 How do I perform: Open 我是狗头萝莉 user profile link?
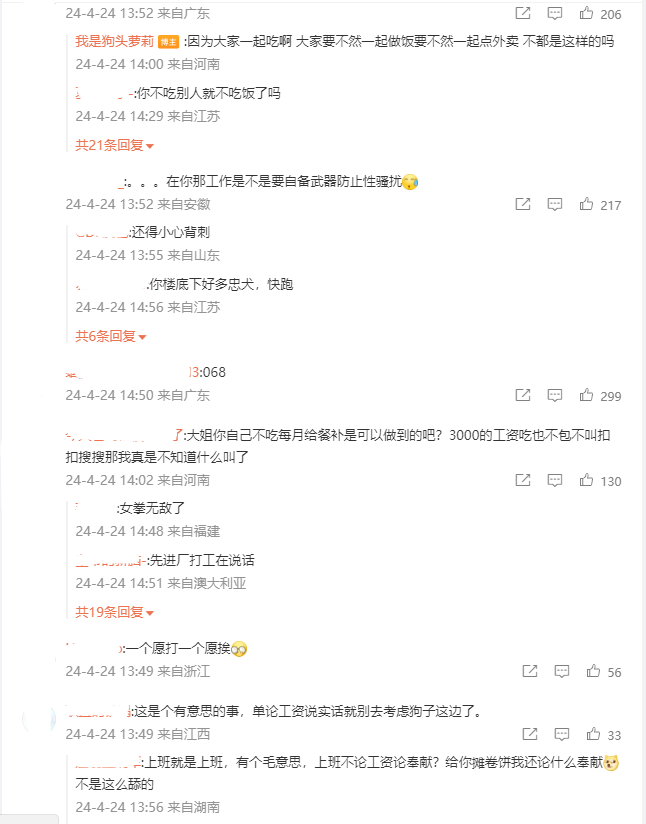115,42
